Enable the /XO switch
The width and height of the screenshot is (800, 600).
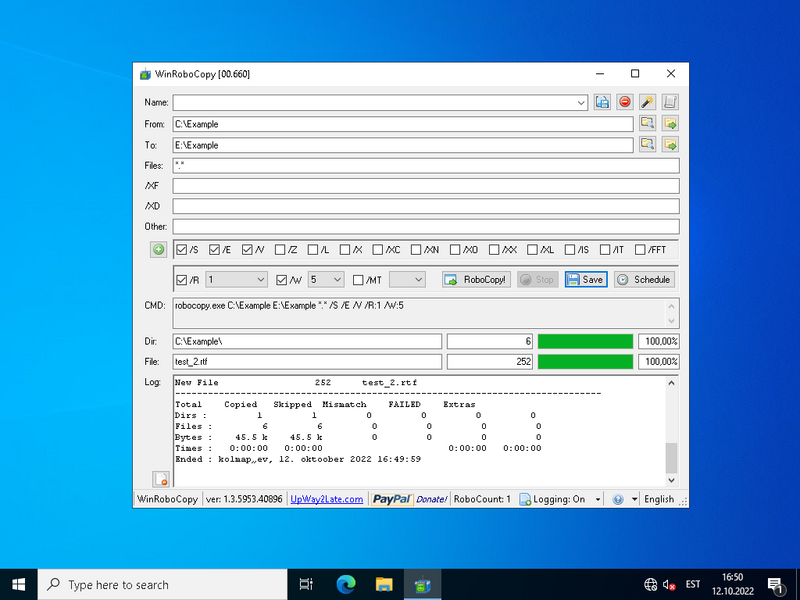[x=455, y=249]
